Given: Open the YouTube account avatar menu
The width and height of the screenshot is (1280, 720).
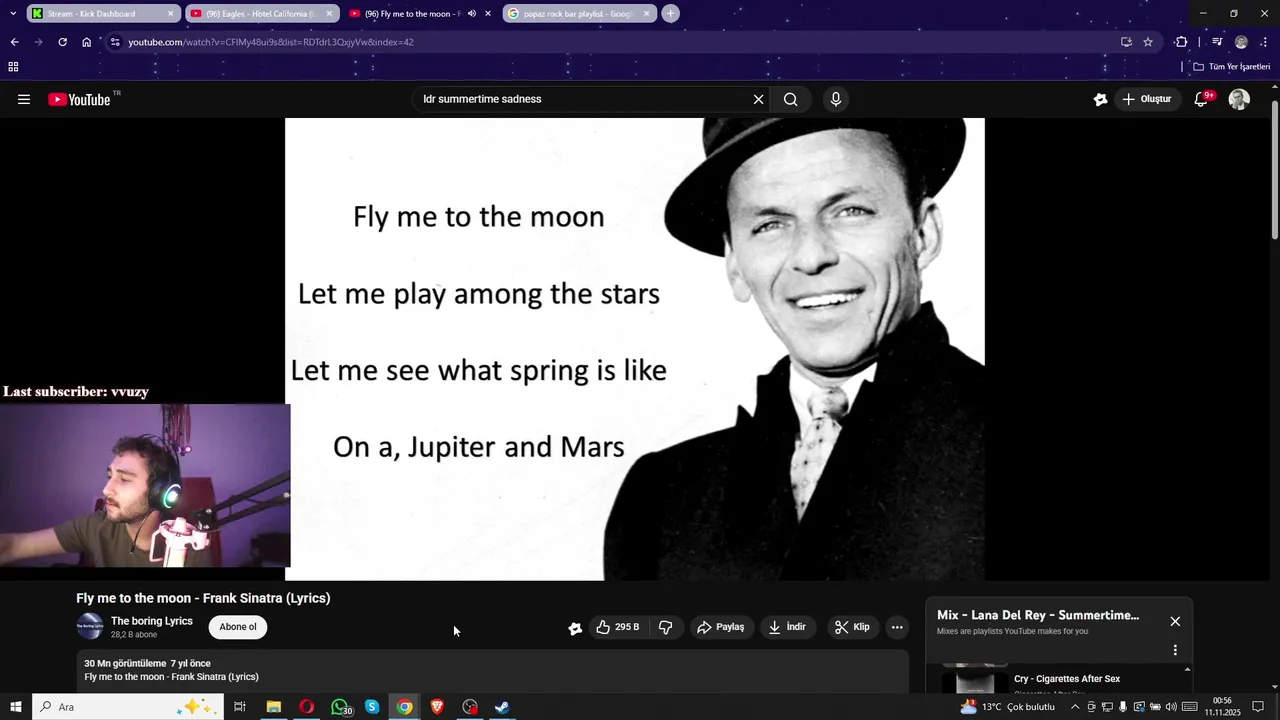Looking at the screenshot, I should (x=1239, y=99).
